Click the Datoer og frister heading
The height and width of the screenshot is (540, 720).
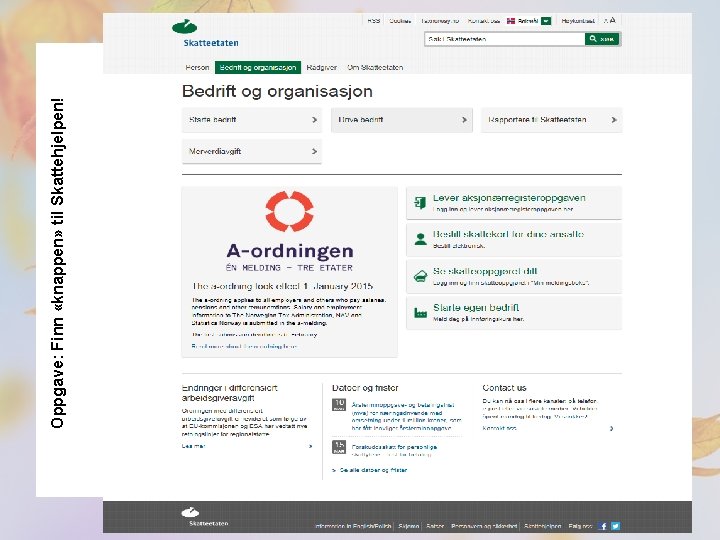365,388
